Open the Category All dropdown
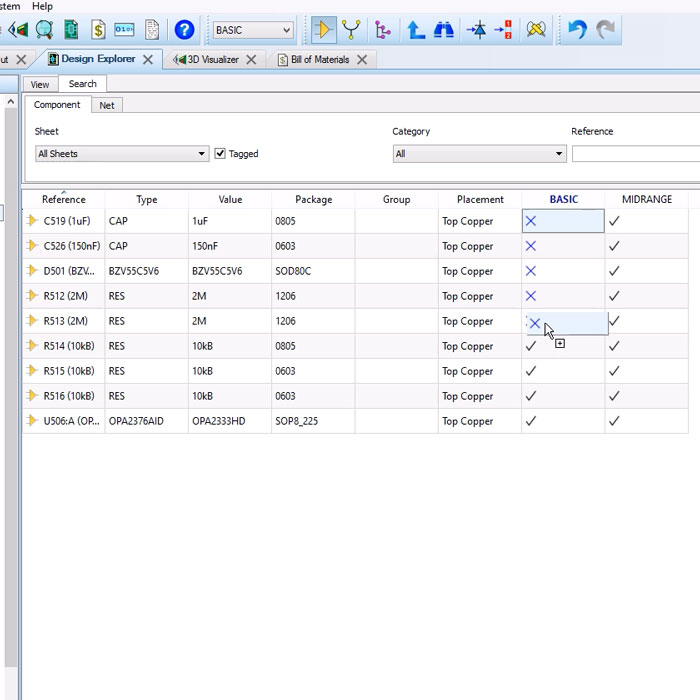This screenshot has height=700, width=700. [479, 154]
